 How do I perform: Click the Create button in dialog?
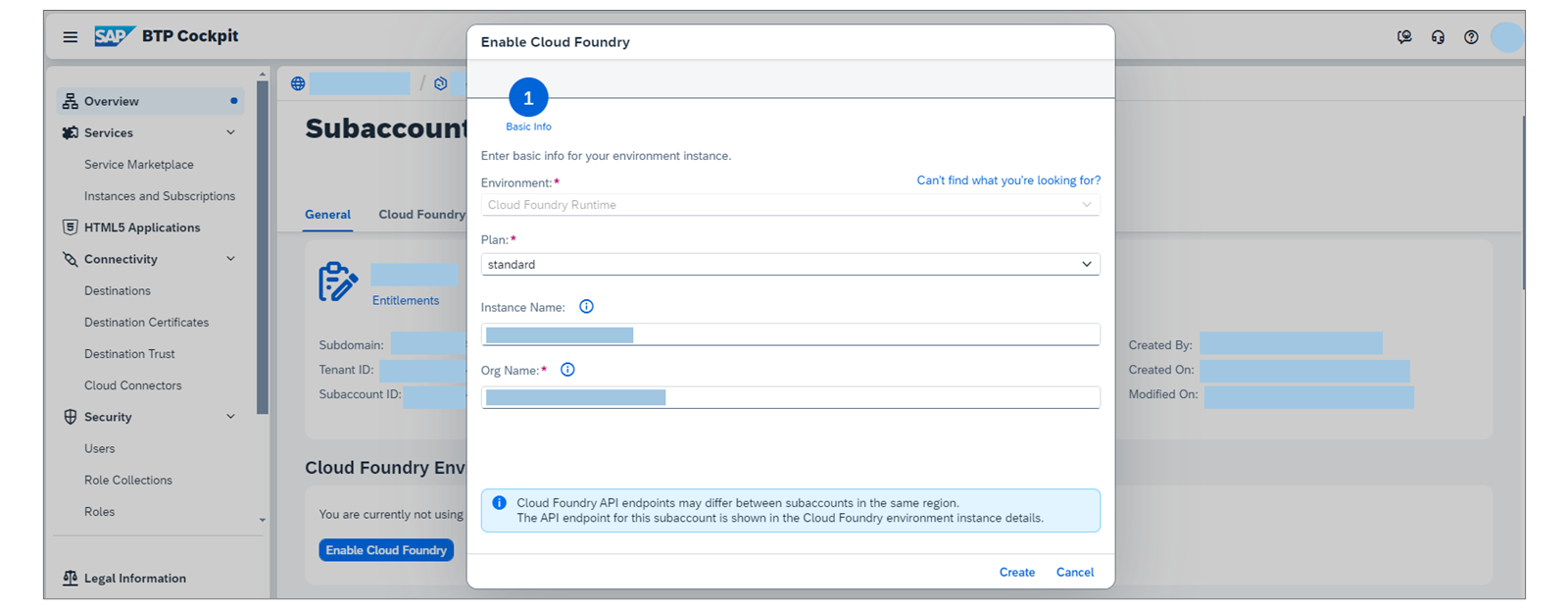[1016, 572]
